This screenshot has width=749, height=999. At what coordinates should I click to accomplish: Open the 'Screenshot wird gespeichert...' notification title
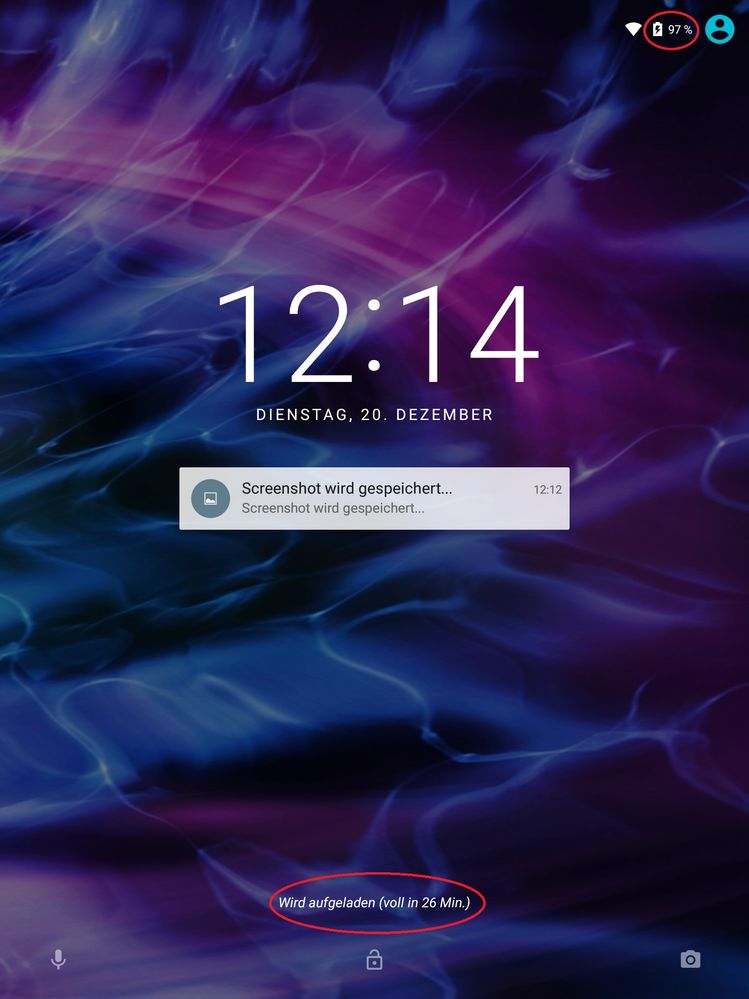[346, 489]
